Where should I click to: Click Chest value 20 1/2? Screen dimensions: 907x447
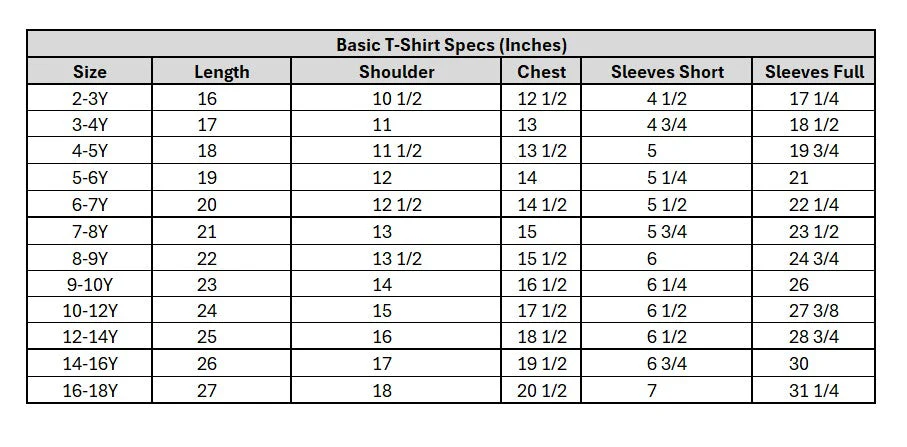(542, 390)
